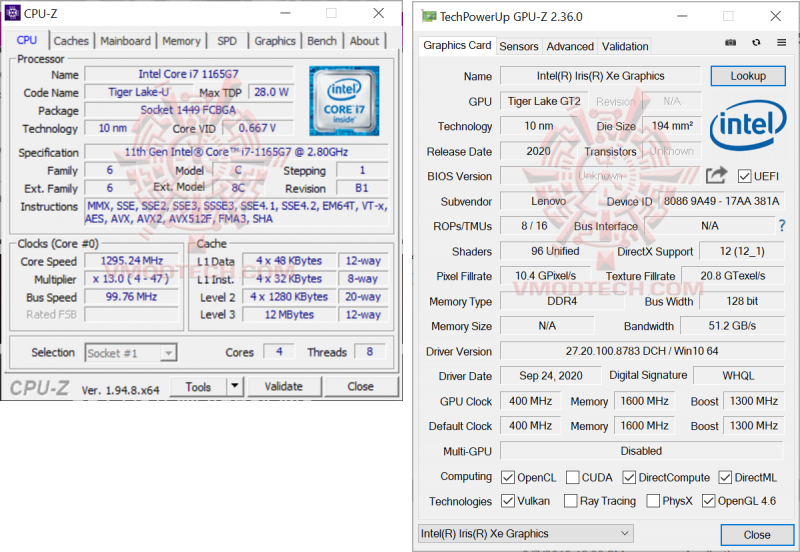Click the Validate button in CPU-Z
This screenshot has width=800, height=552.
[x=284, y=387]
